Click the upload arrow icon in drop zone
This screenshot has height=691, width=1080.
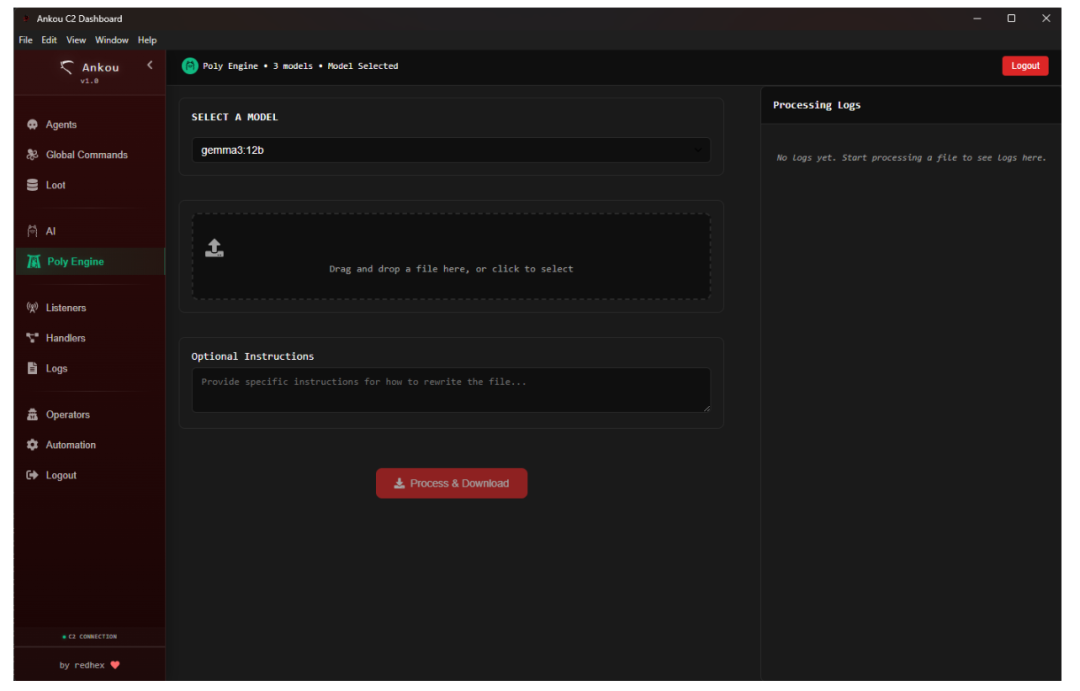pyautogui.click(x=214, y=248)
